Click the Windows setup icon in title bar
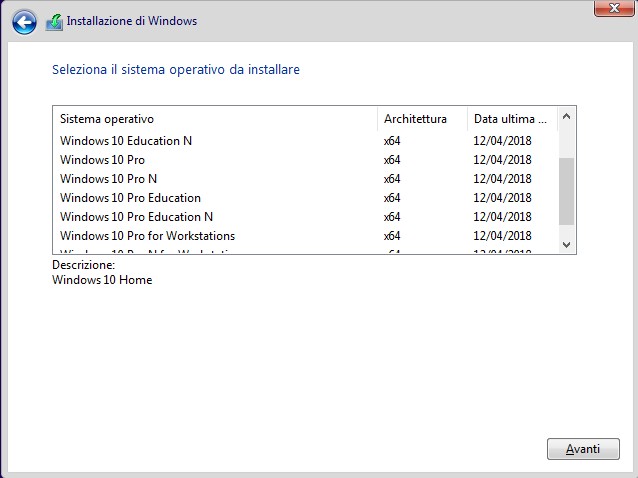 (x=54, y=22)
